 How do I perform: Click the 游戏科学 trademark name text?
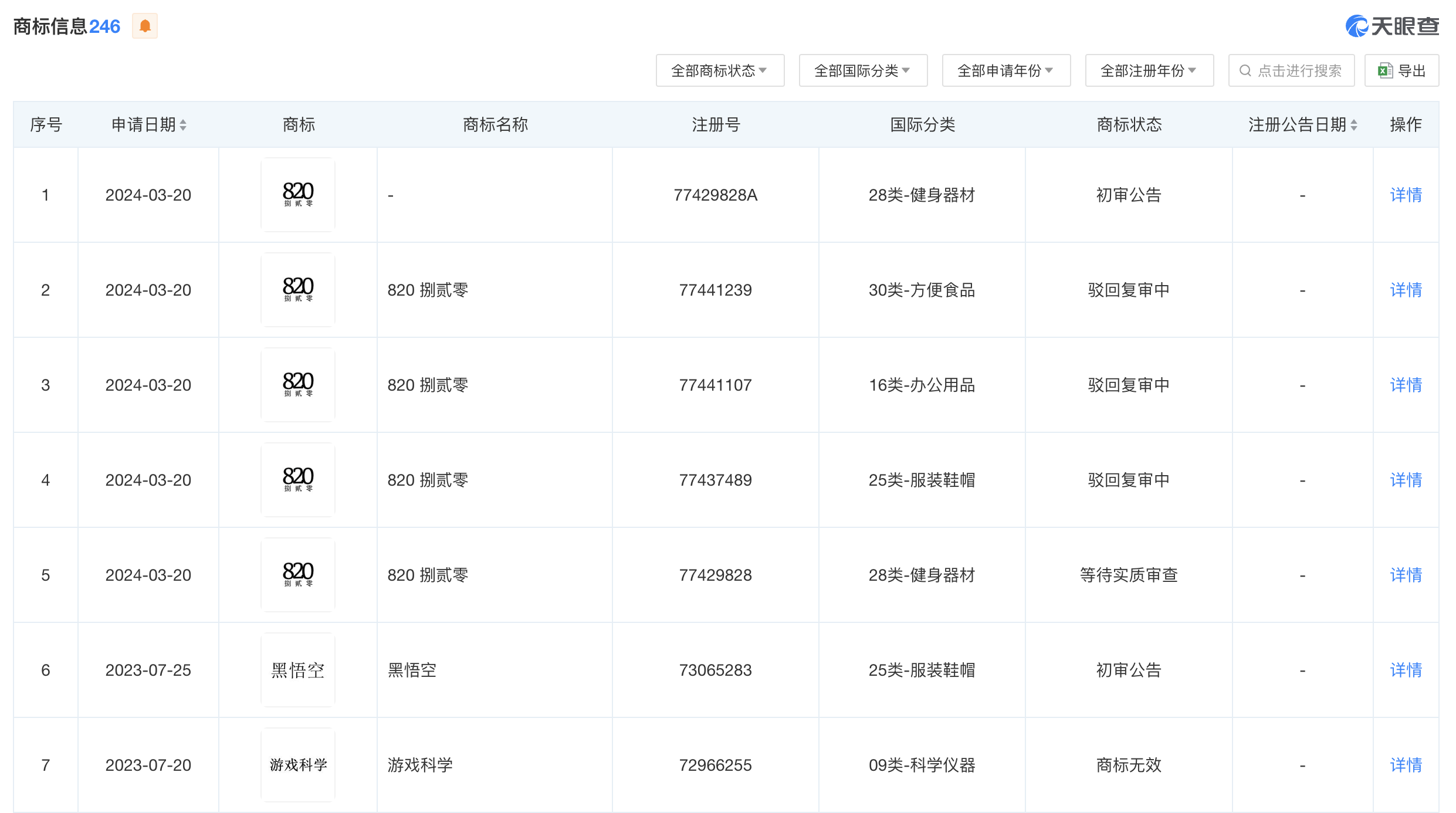(420, 765)
